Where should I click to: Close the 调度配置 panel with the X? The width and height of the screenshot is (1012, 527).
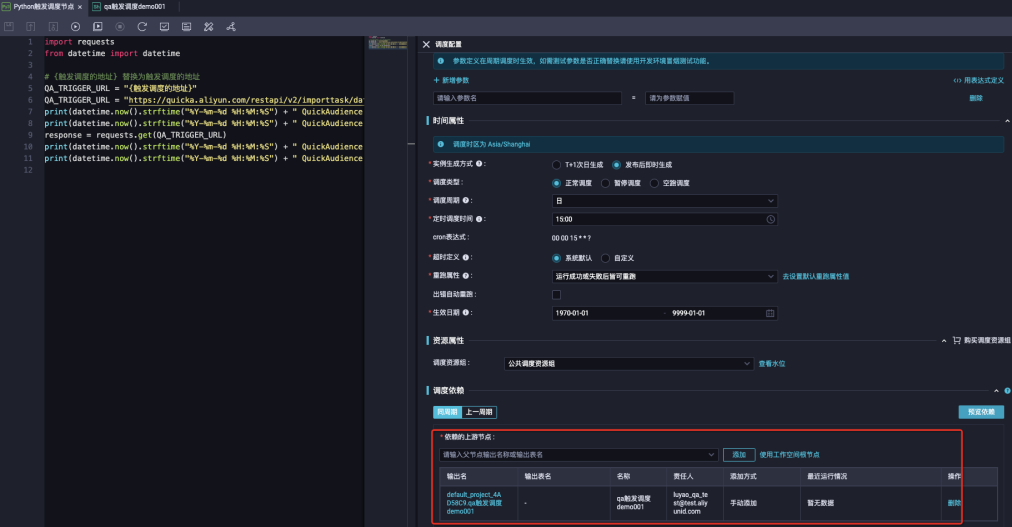click(x=426, y=45)
